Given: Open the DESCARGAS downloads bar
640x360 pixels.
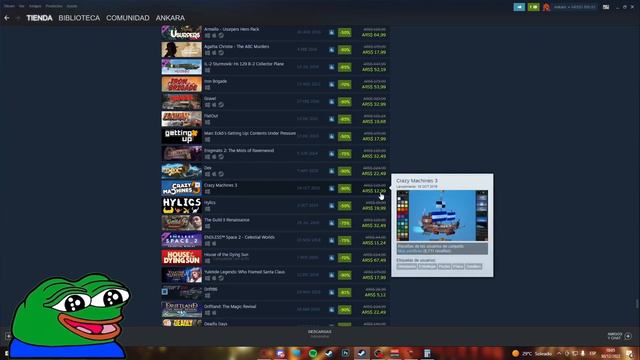Looking at the screenshot, I should tap(320, 333).
